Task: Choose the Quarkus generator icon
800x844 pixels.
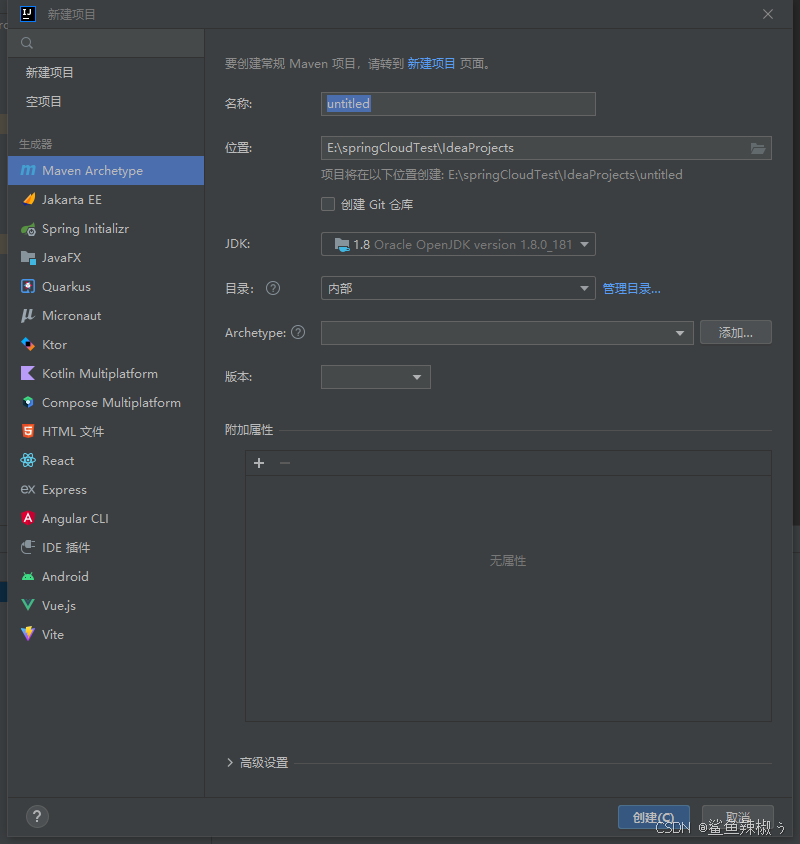Action: (x=28, y=286)
